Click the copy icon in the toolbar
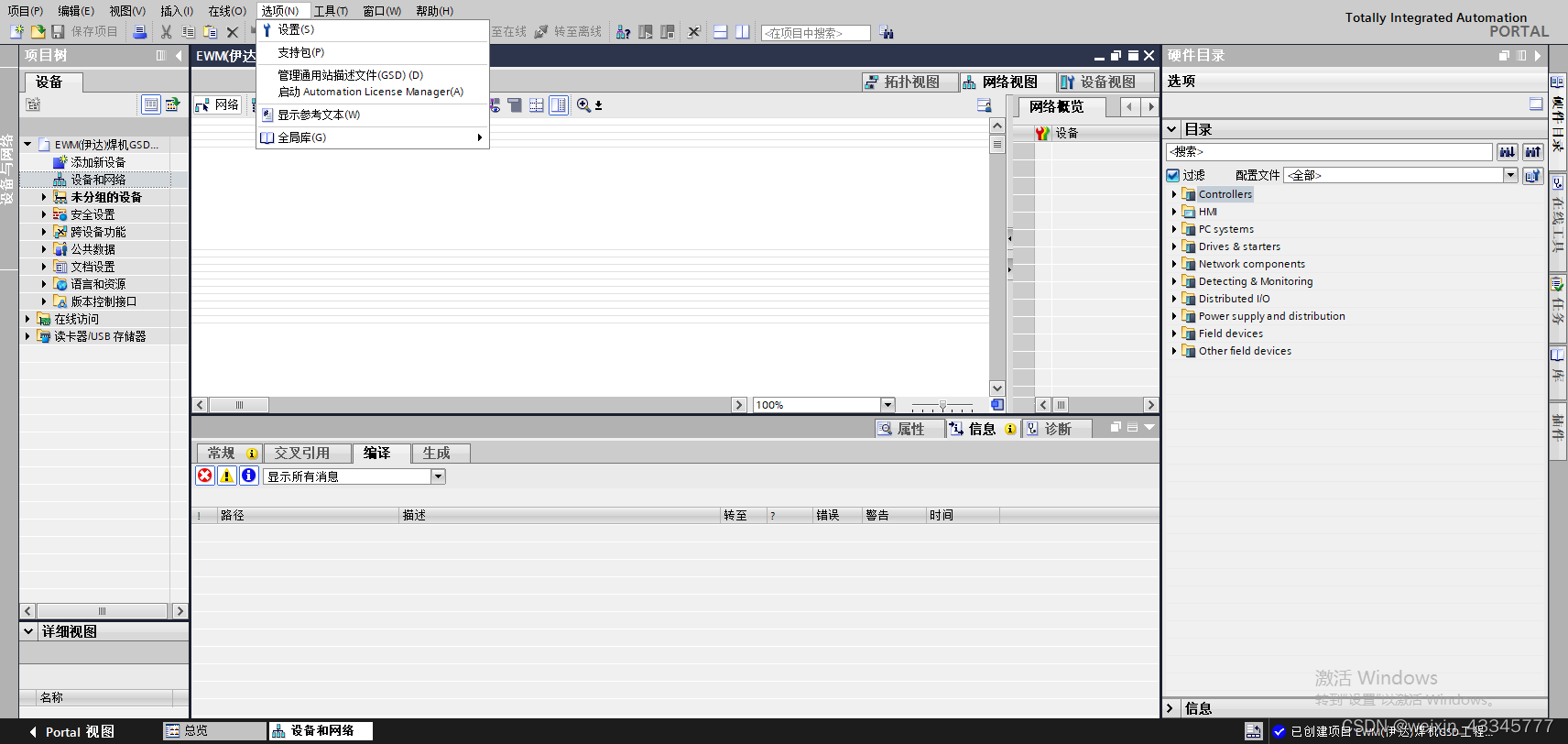The image size is (1568, 744). 188,32
